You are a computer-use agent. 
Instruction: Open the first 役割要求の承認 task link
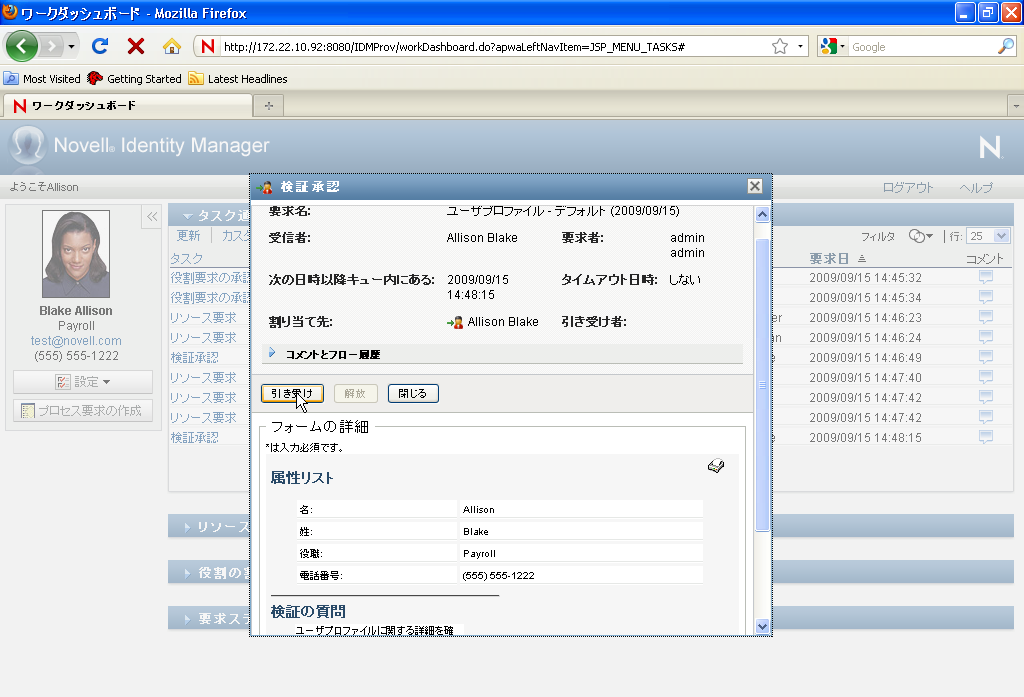pos(210,277)
